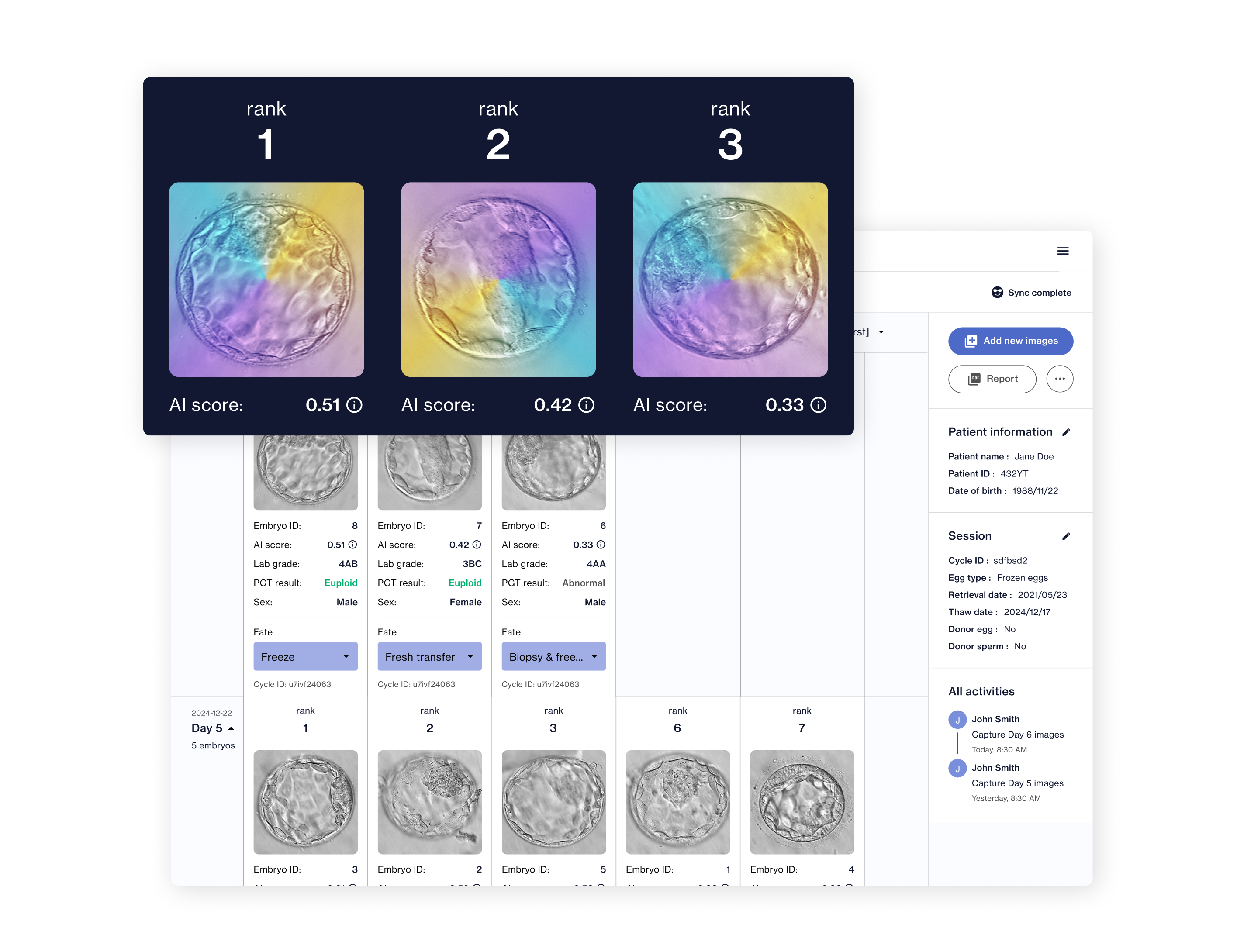This screenshot has width=1237, height=952.
Task: Click John Smith avatar for Day 6 capture
Action: pyautogui.click(x=957, y=720)
